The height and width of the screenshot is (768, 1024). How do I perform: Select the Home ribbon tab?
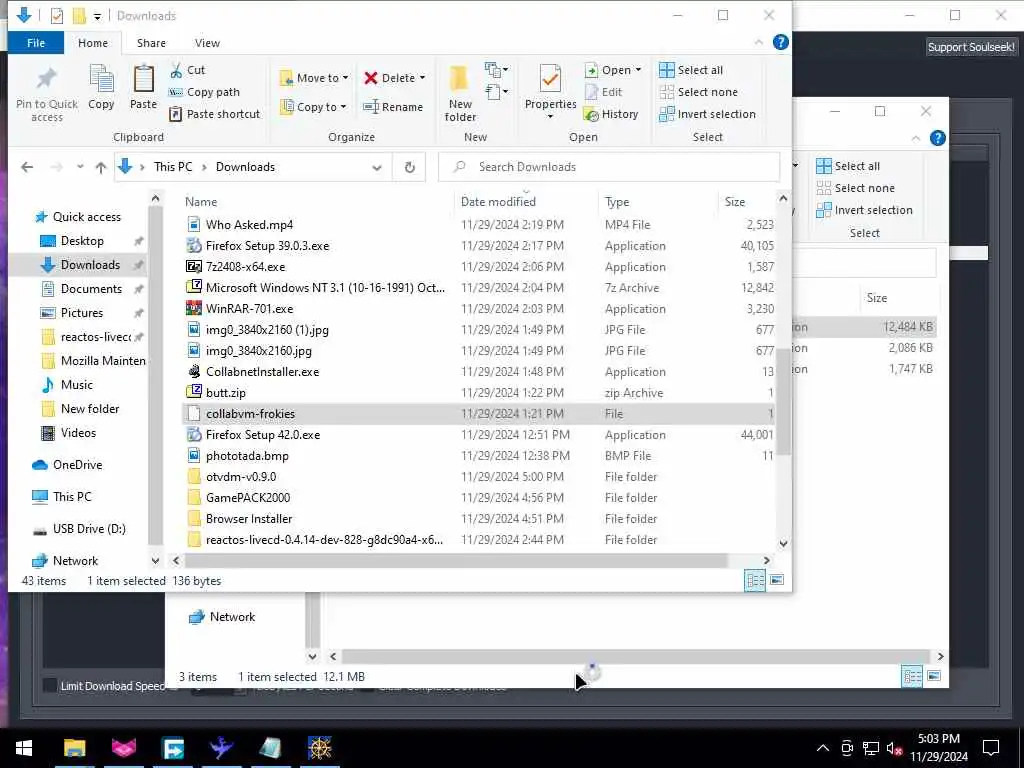(93, 43)
